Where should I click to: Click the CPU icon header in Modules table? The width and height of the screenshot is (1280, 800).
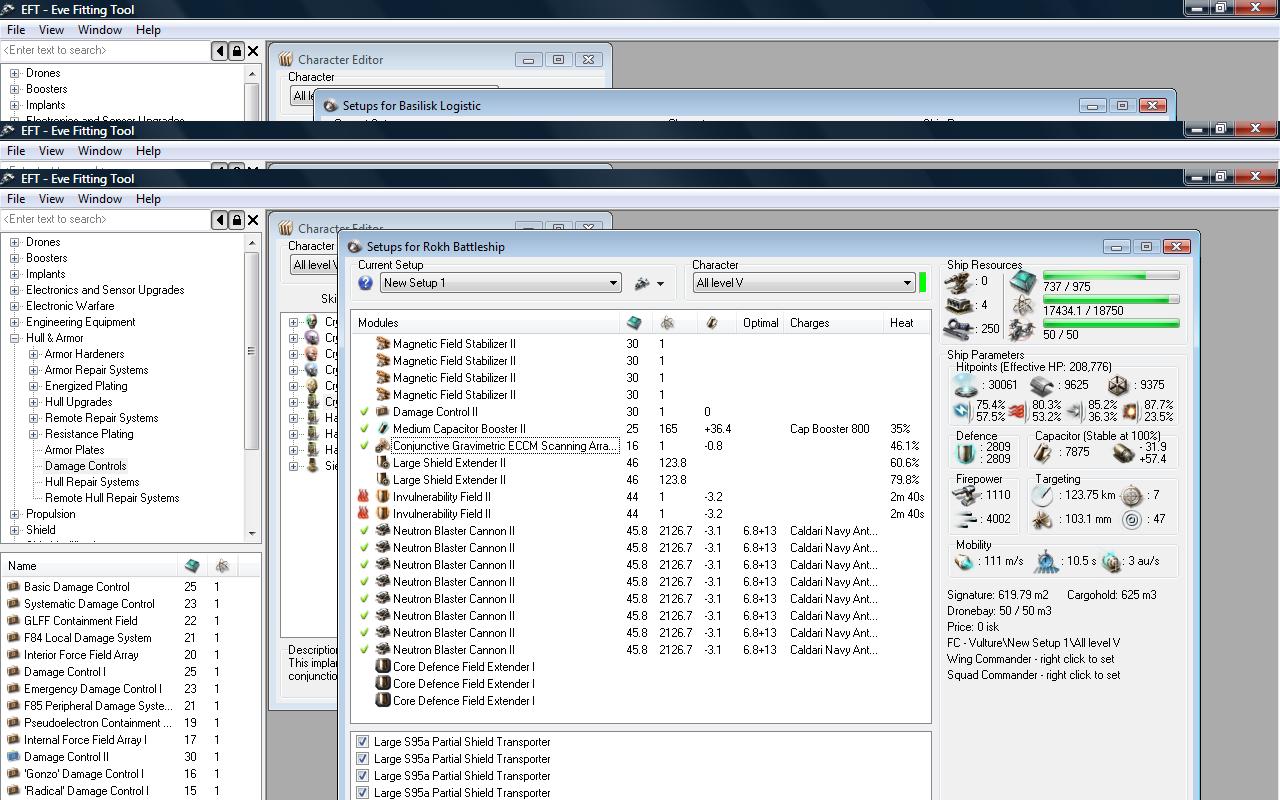634,323
